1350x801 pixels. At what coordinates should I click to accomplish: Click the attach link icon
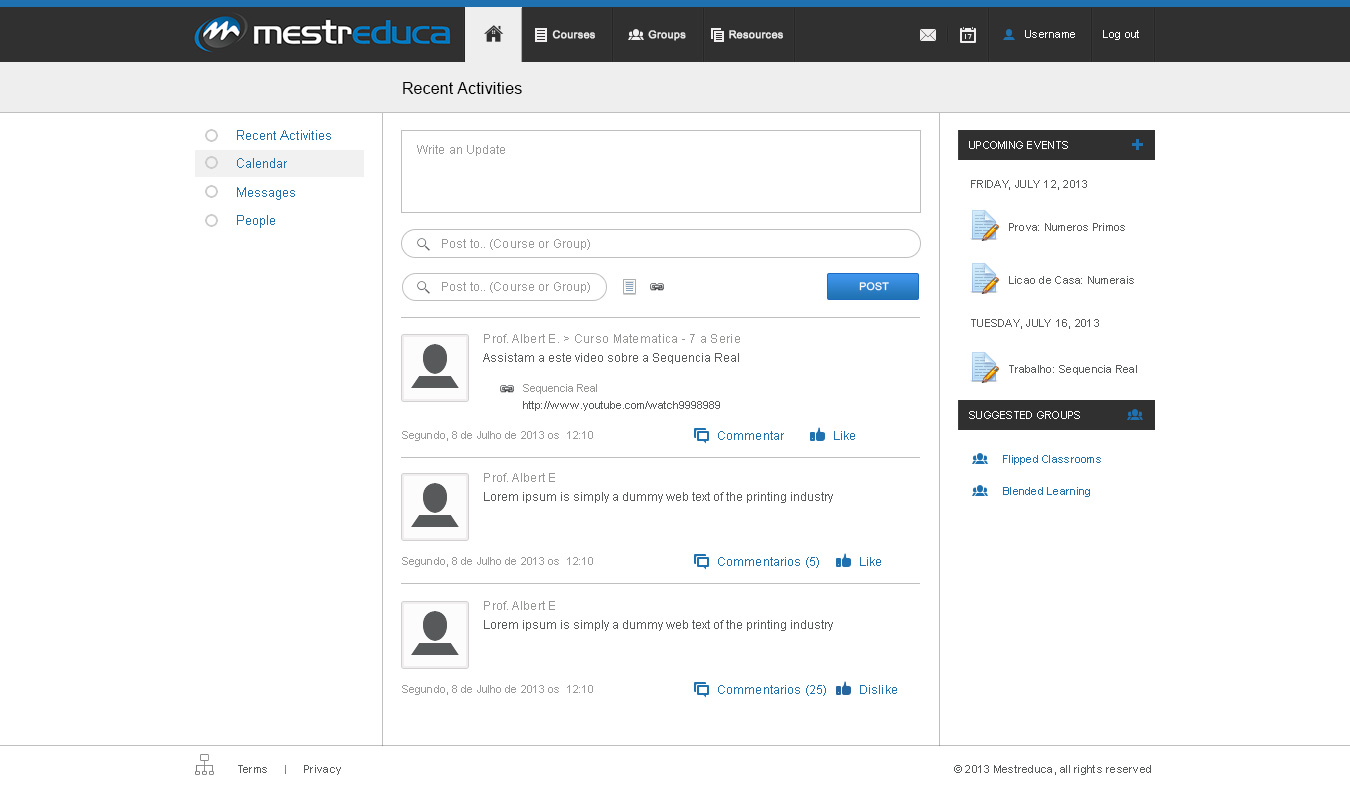[657, 287]
